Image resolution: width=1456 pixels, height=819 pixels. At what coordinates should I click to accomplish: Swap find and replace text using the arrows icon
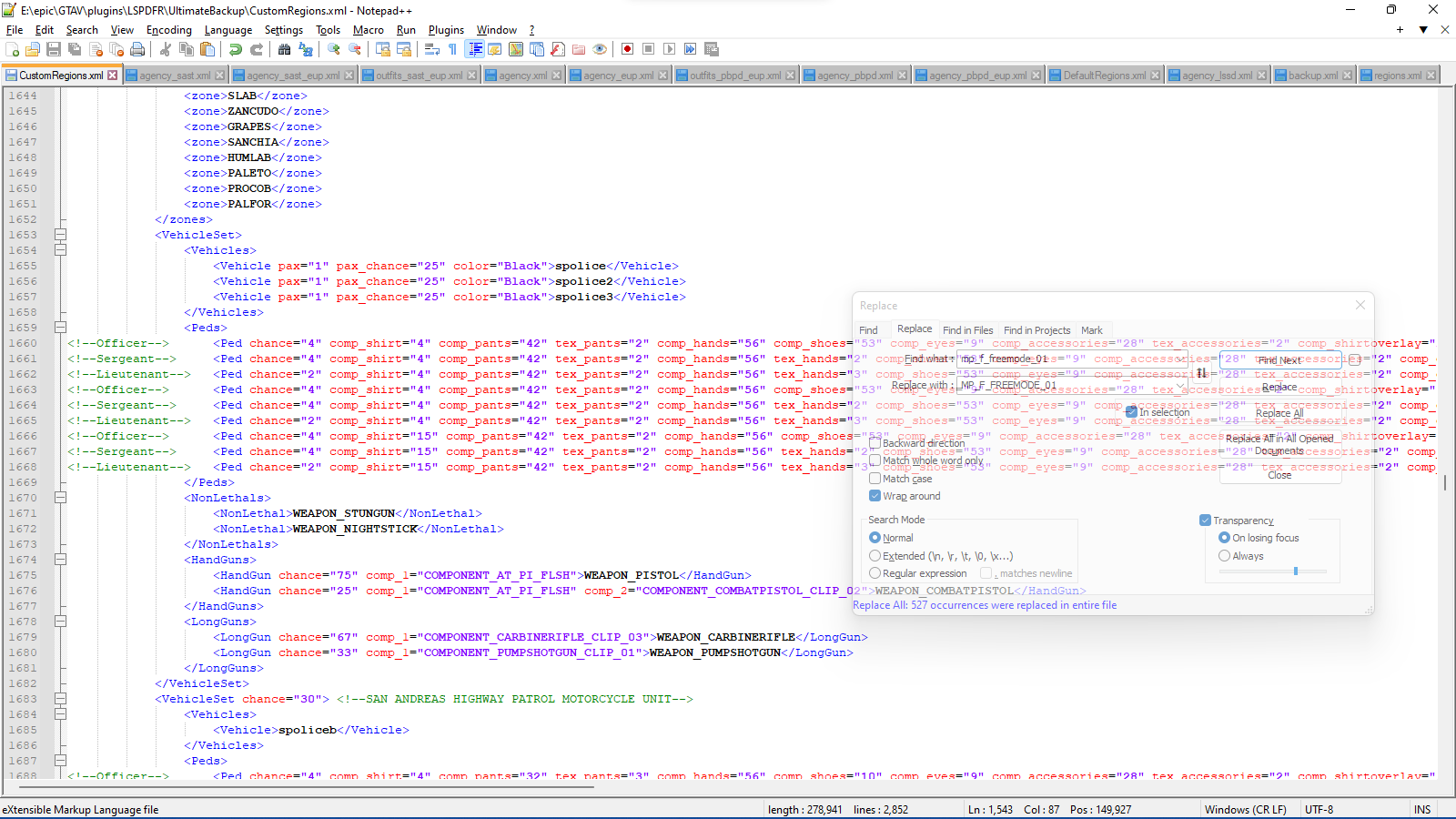pos(1201,372)
